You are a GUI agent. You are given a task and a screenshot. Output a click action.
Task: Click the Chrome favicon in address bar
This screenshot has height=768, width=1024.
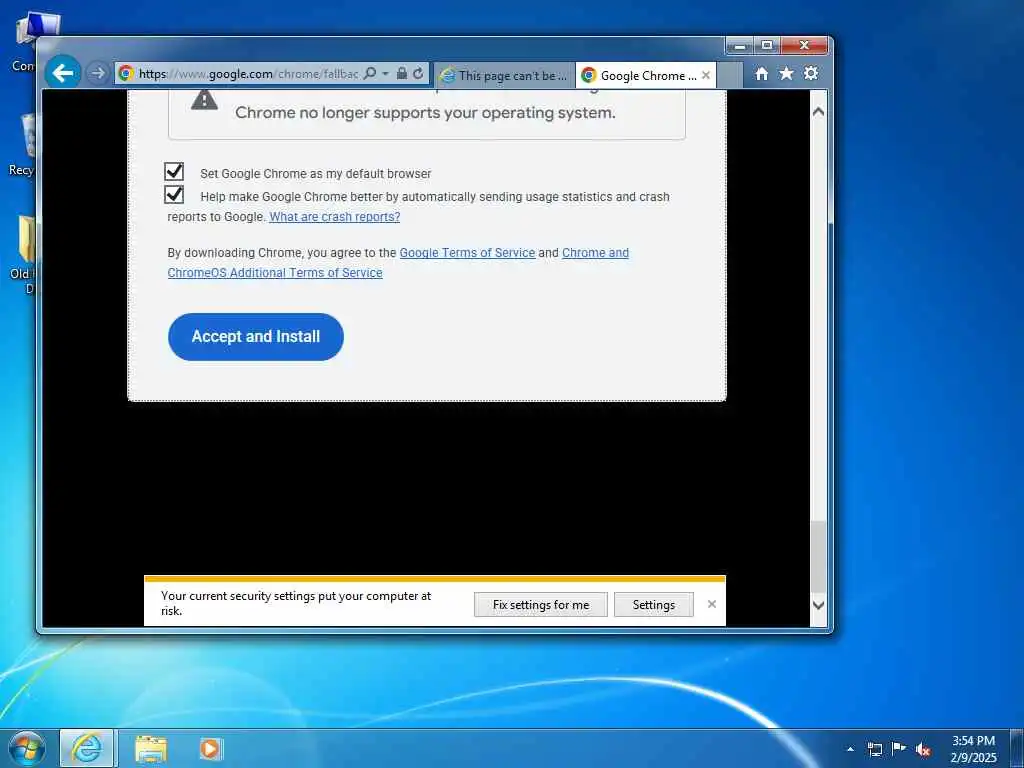(x=127, y=73)
